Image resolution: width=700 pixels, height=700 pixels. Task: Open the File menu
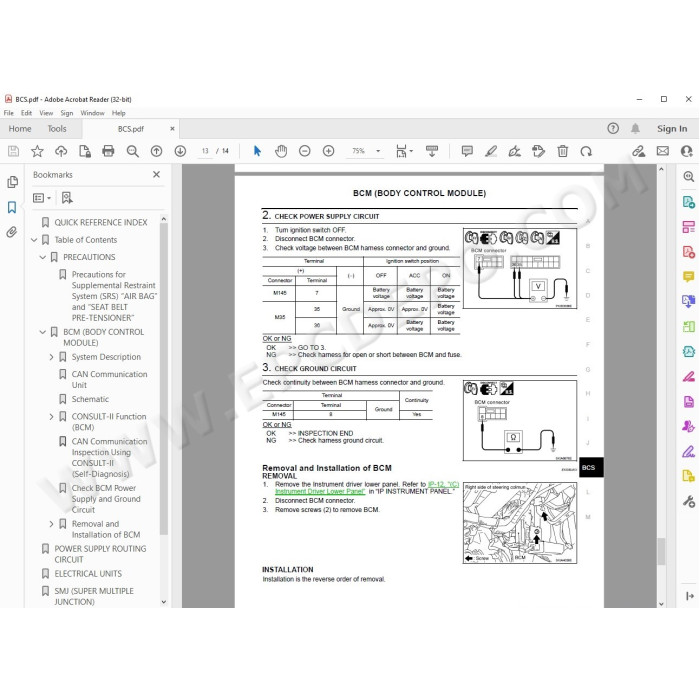(x=8, y=113)
